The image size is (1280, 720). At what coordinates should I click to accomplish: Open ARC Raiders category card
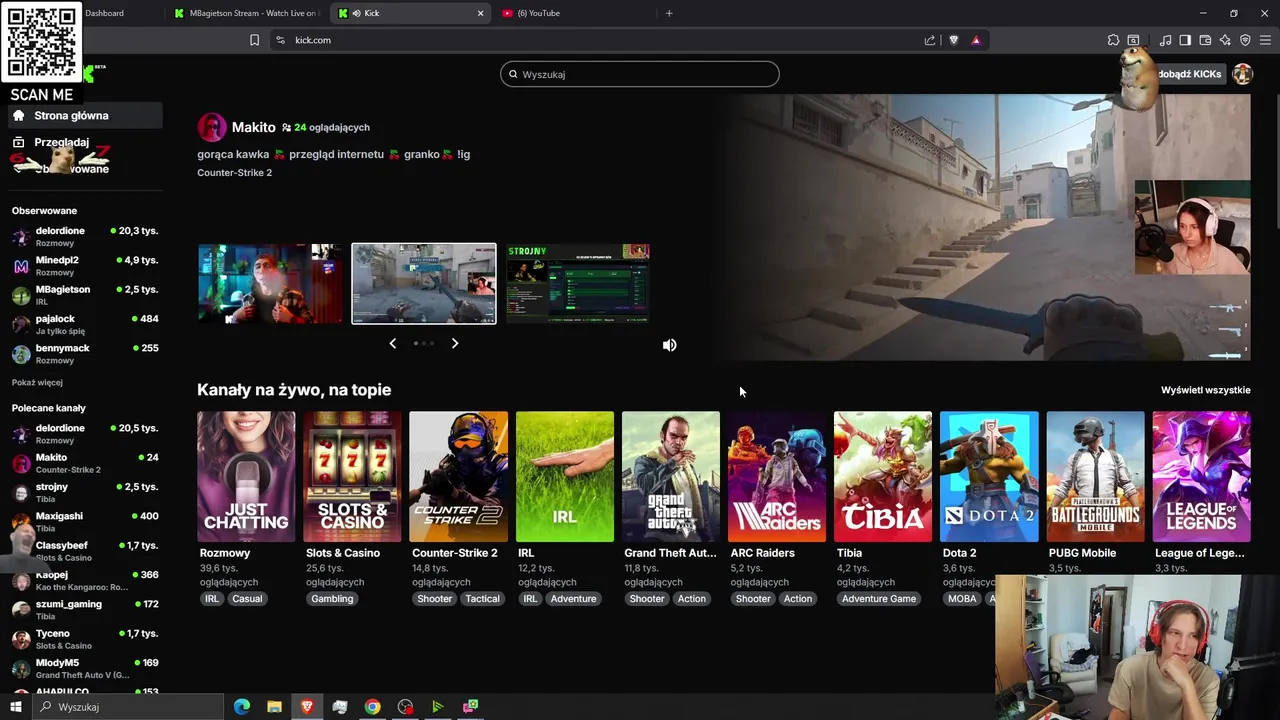point(776,476)
